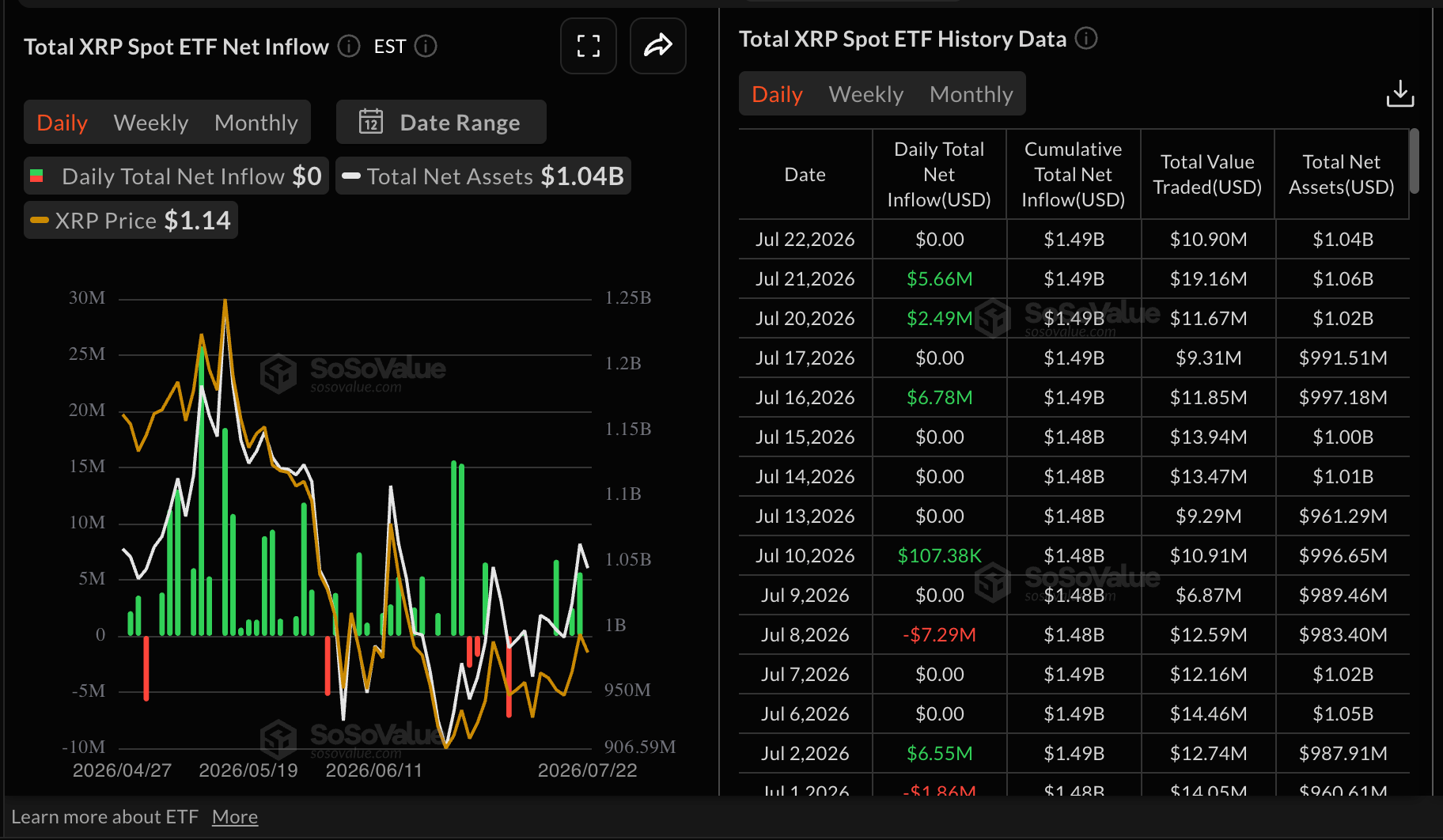The image size is (1443, 840).
Task: Click the history table vertical scrollbar
Action: click(1415, 161)
